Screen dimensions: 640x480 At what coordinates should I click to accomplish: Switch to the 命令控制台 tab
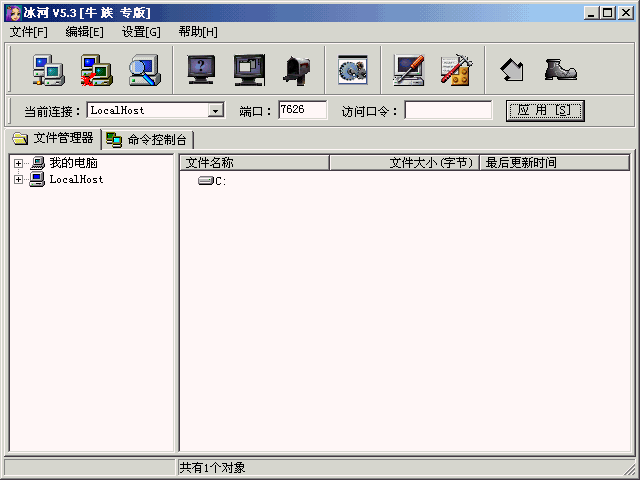(148, 139)
